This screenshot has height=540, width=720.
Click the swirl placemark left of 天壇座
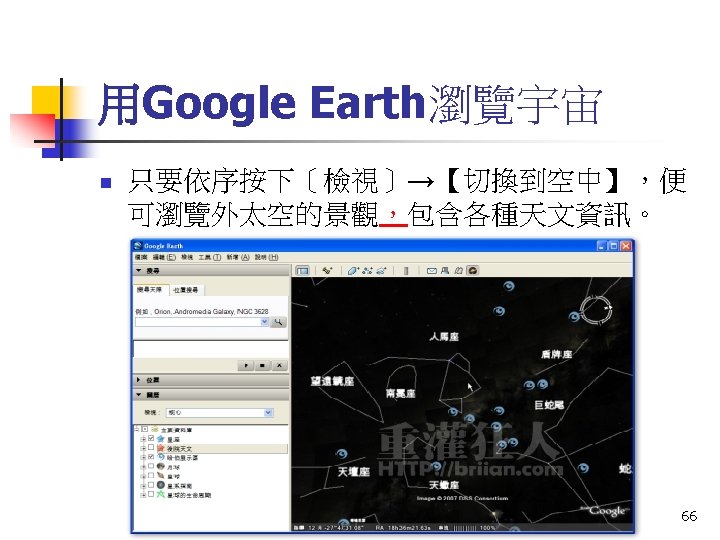[x=342, y=454]
